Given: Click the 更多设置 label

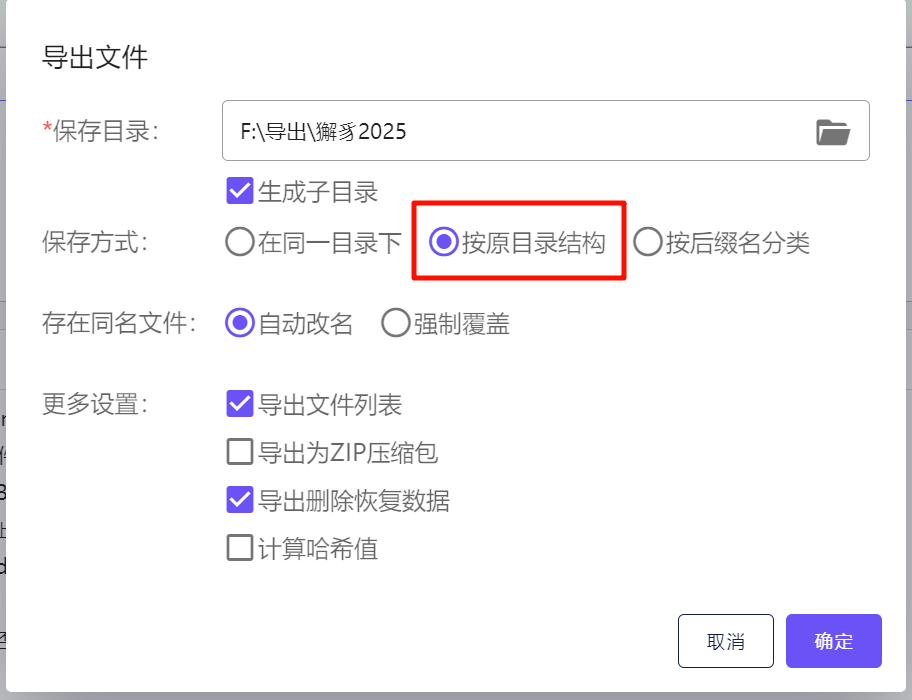Looking at the screenshot, I should click(94, 404).
